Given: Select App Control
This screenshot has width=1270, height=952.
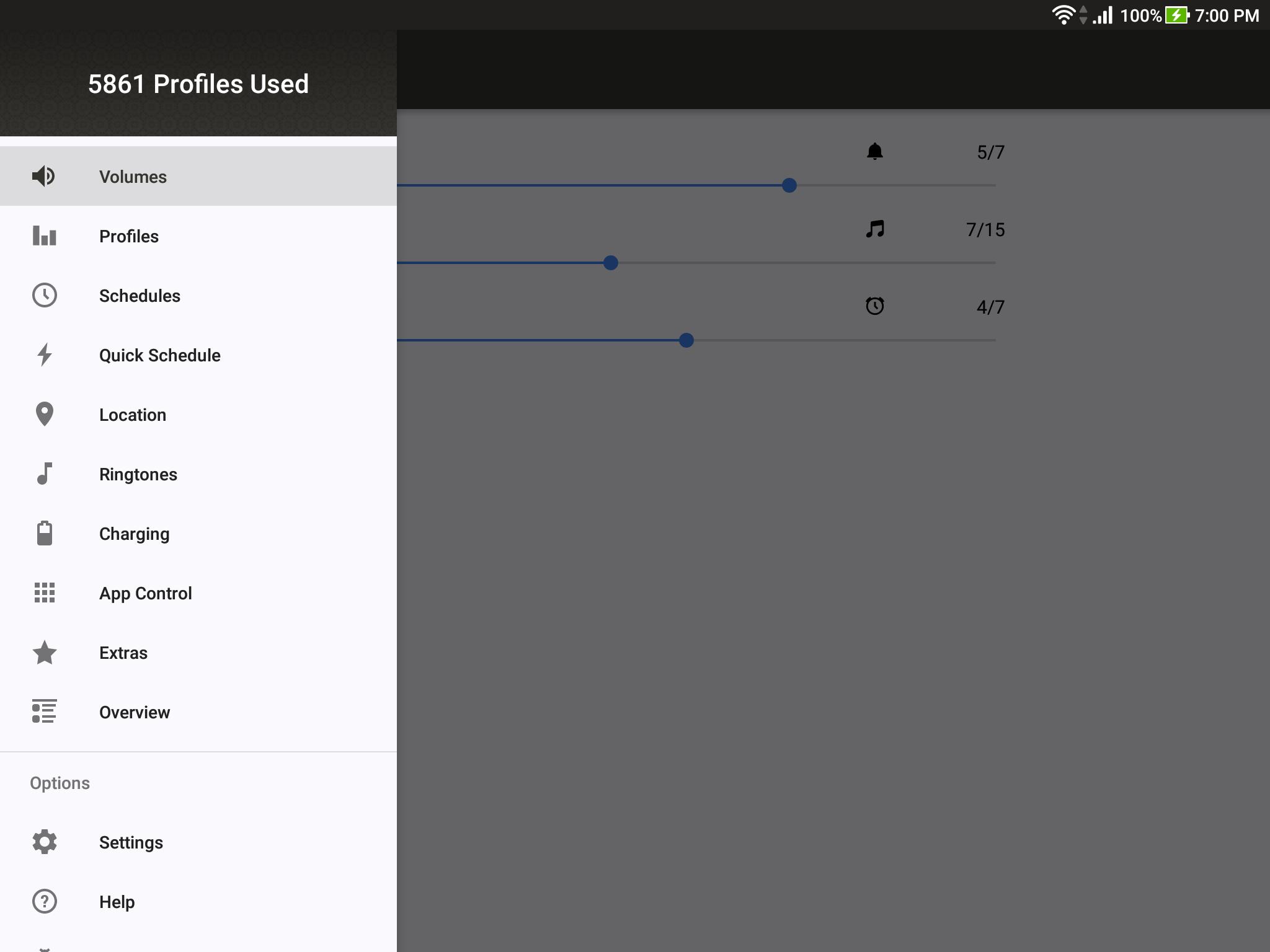Looking at the screenshot, I should coord(198,593).
